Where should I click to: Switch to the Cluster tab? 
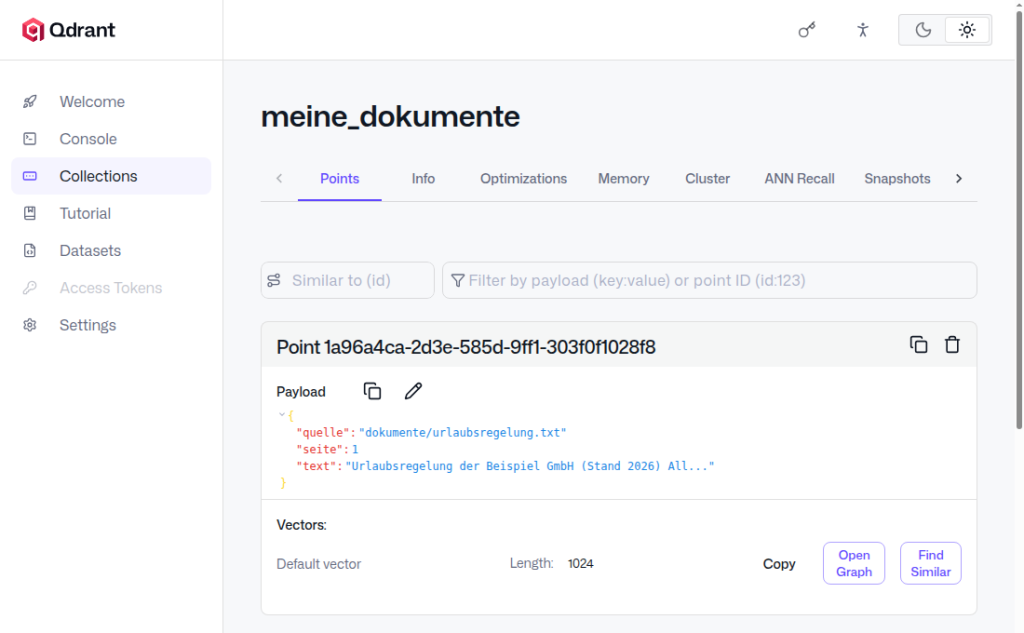point(707,179)
